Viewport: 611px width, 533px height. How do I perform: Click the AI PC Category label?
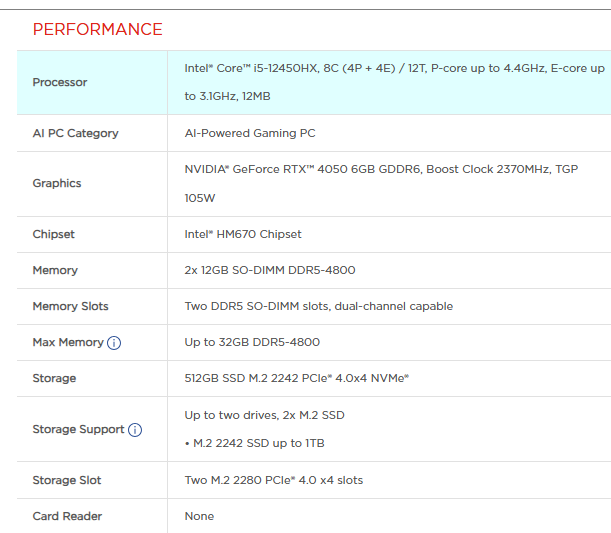(75, 133)
